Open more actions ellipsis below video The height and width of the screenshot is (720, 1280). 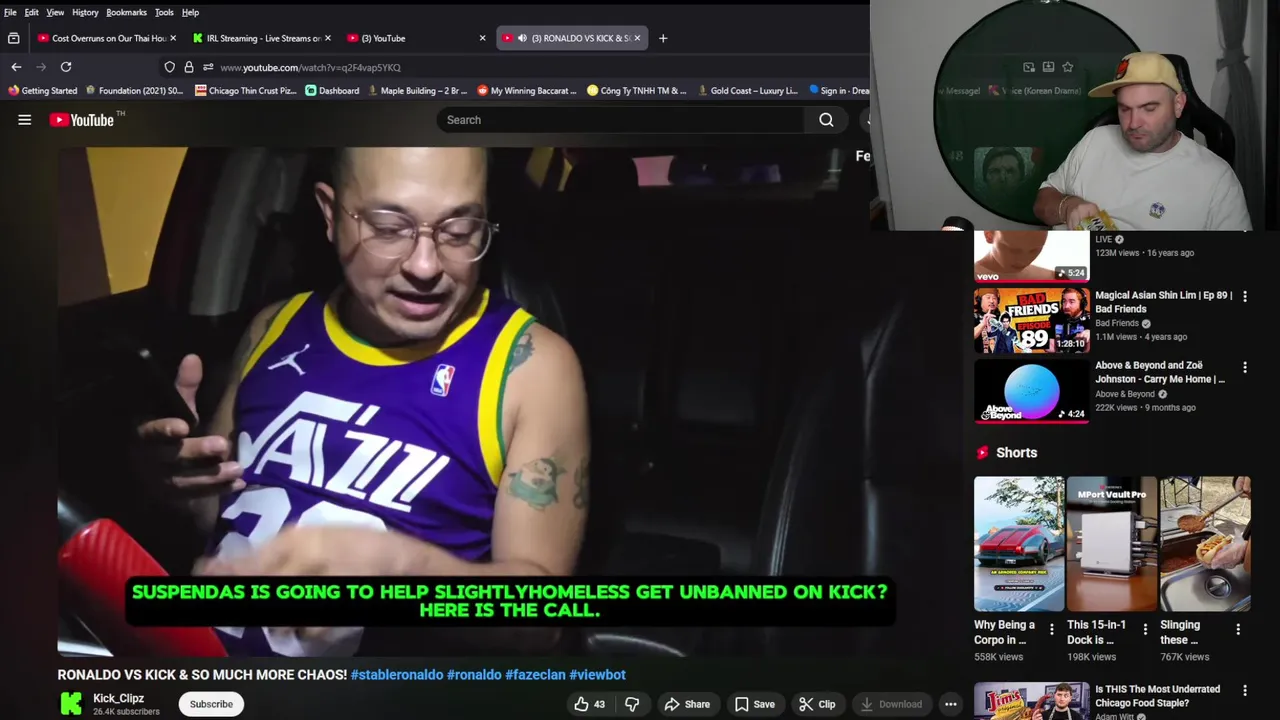(x=950, y=704)
